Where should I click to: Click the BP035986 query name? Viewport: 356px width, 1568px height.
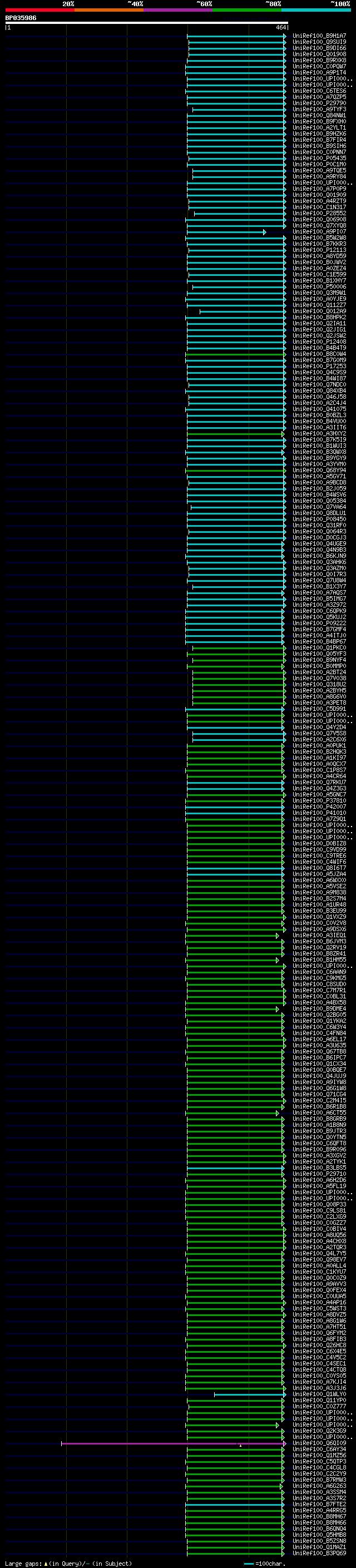click(21, 18)
